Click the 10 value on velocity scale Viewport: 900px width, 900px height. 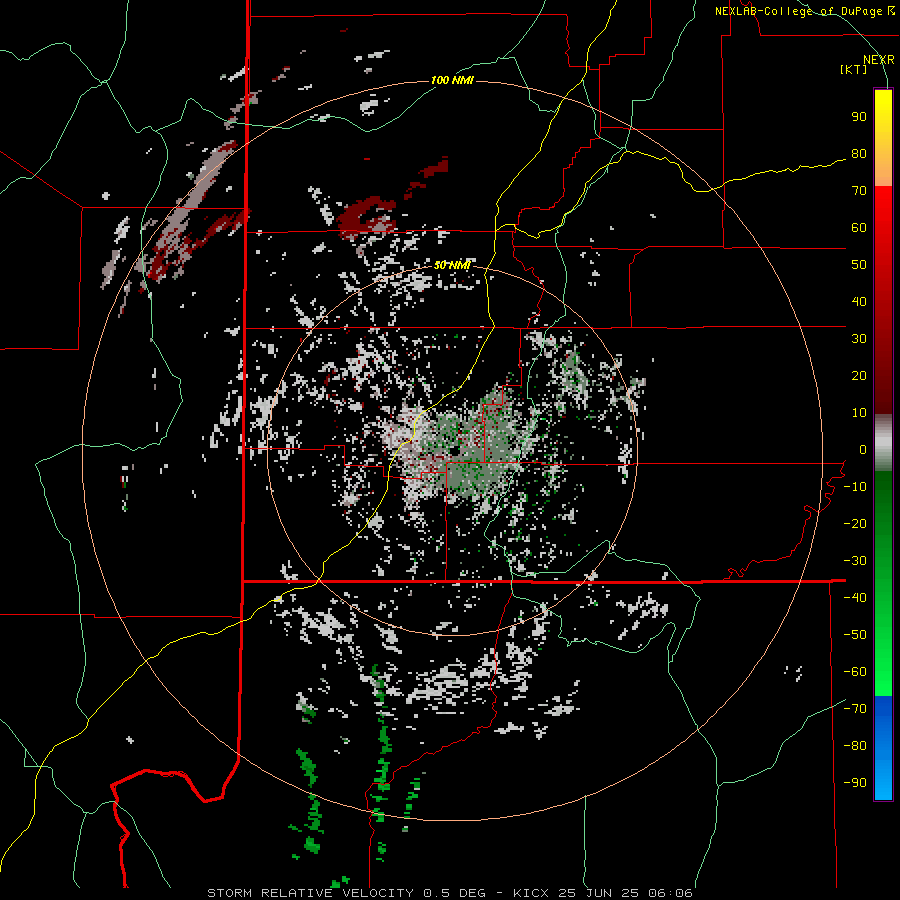(x=859, y=413)
